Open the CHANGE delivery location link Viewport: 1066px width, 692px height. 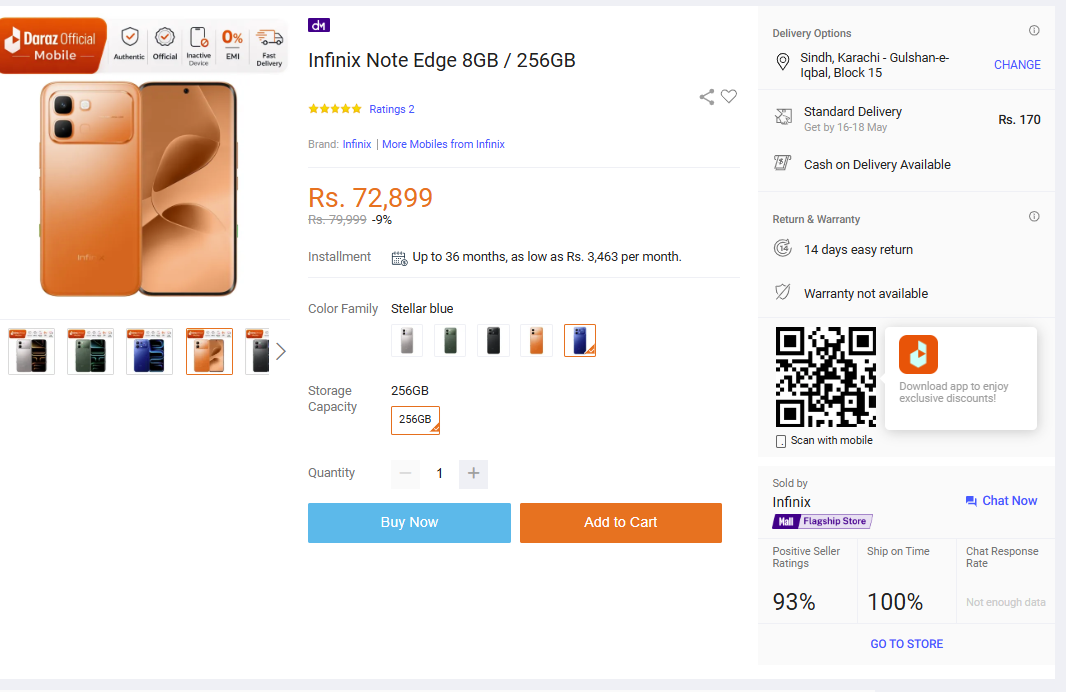point(1017,65)
